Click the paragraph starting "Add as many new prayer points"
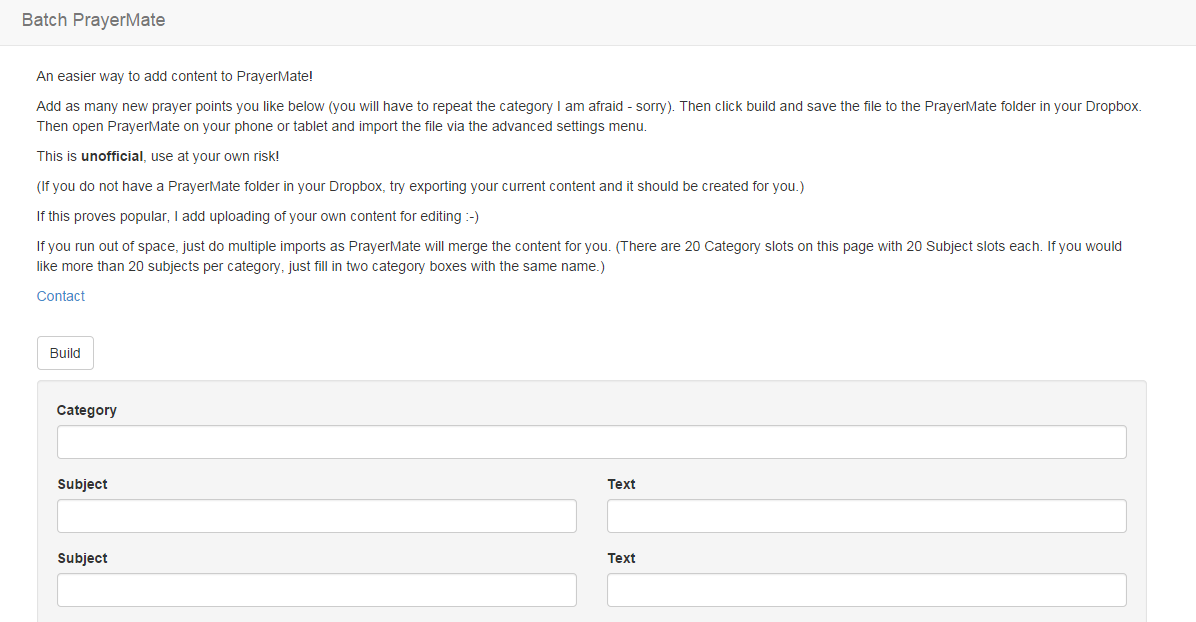The image size is (1196, 622). (590, 117)
